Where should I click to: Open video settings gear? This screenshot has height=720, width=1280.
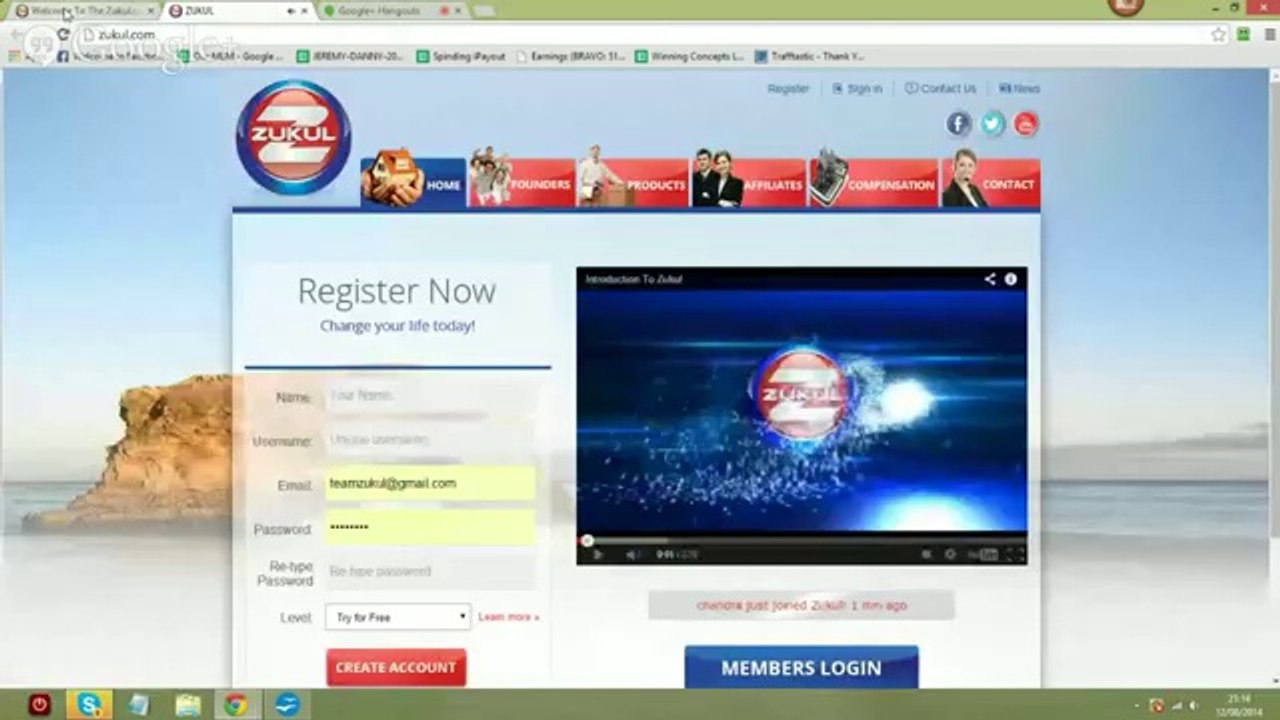pyautogui.click(x=949, y=554)
